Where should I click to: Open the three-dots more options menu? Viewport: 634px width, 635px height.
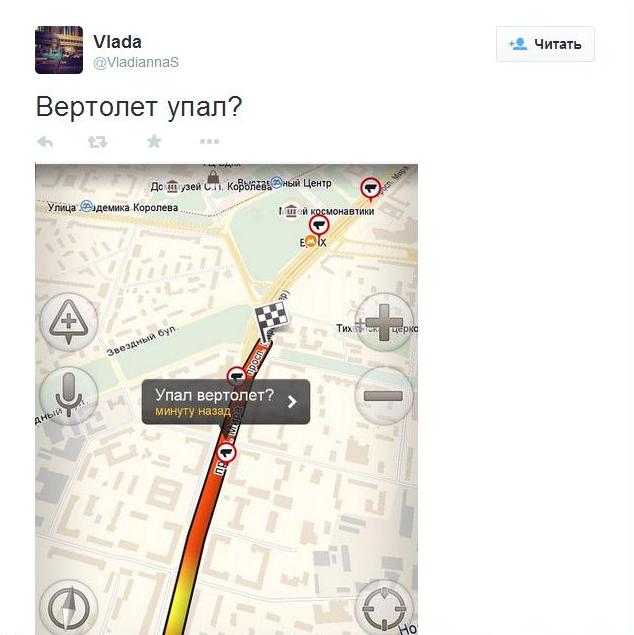tap(209, 141)
